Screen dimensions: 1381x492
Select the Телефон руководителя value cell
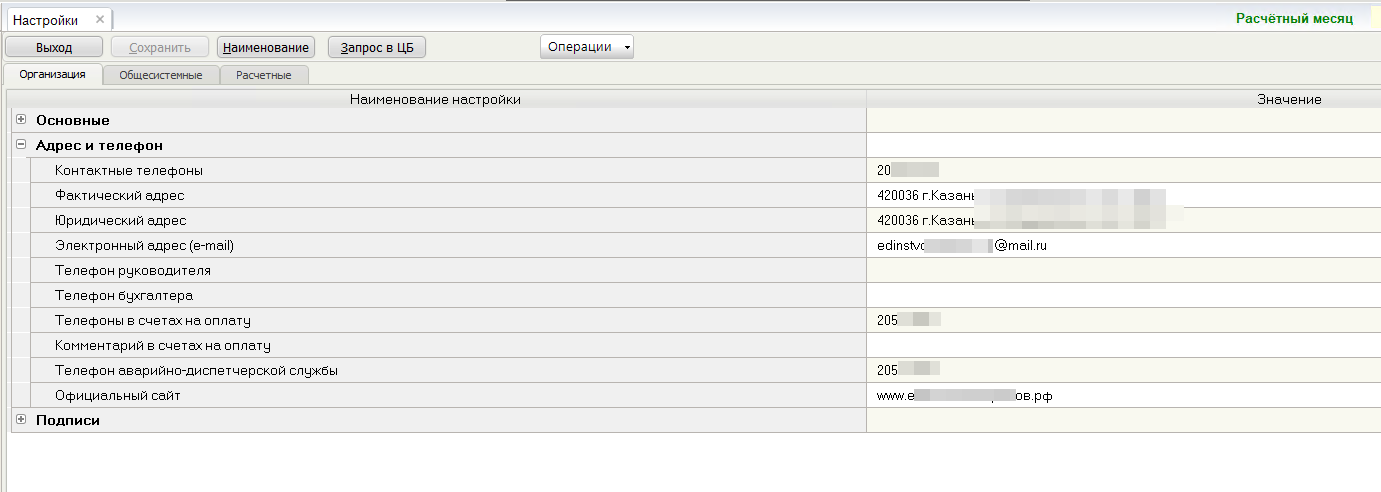click(1123, 270)
